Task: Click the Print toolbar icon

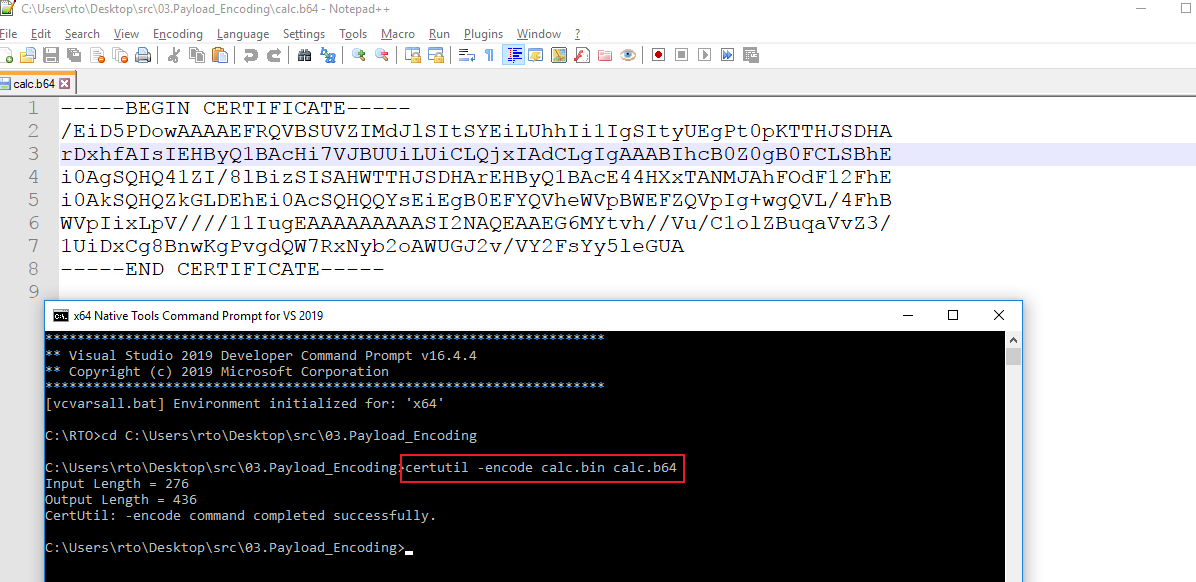Action: tap(143, 56)
